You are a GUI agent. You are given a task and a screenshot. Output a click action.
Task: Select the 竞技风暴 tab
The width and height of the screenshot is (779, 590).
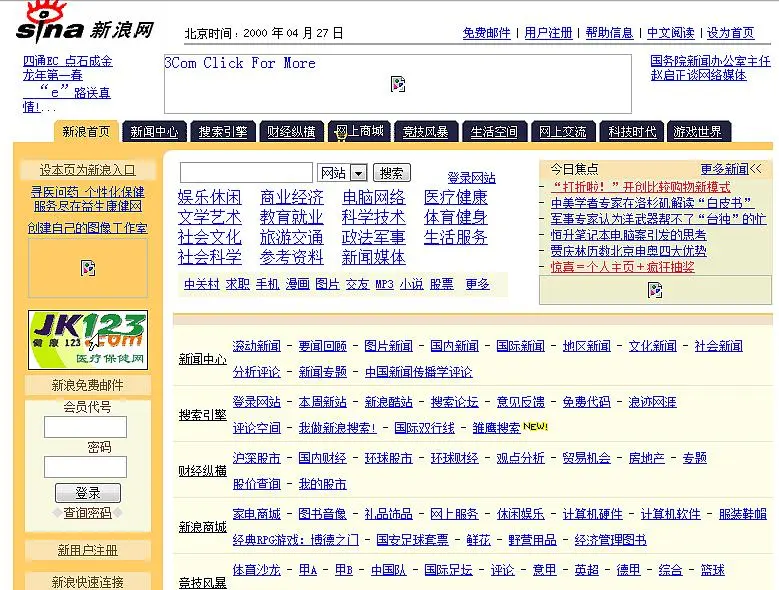coord(426,132)
